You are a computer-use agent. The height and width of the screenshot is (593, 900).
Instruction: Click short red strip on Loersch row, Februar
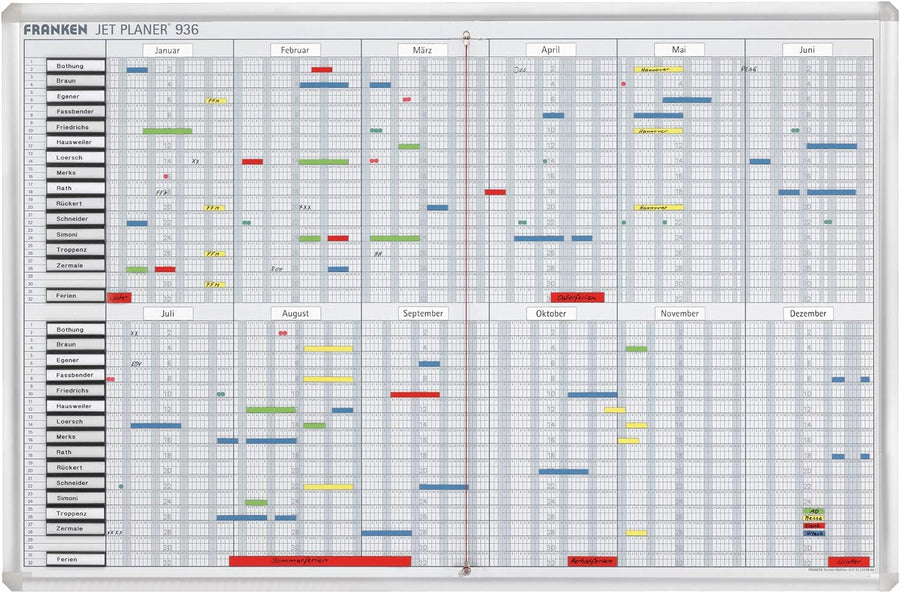click(x=253, y=162)
